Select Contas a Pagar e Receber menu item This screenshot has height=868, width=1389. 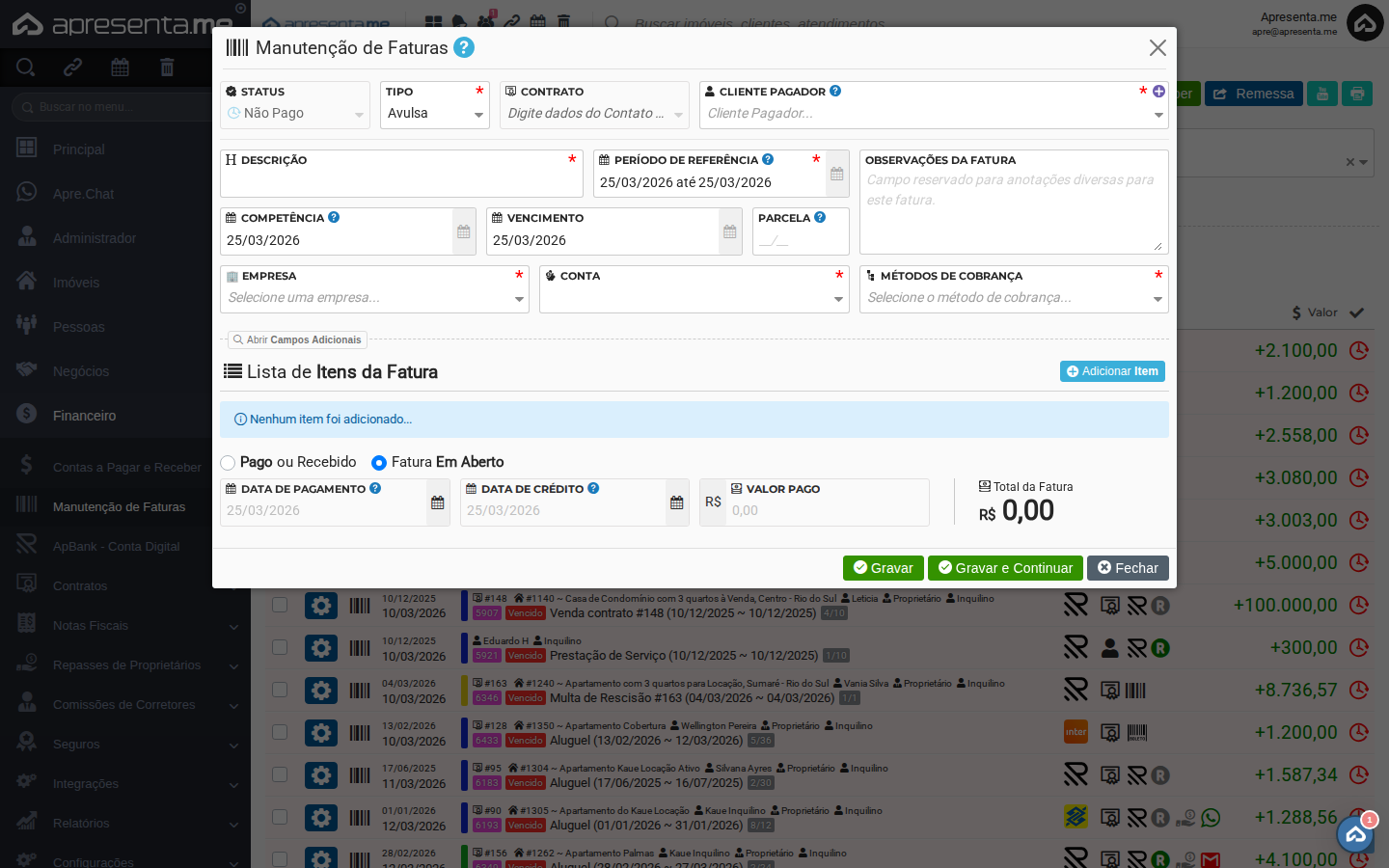[x=126, y=468]
